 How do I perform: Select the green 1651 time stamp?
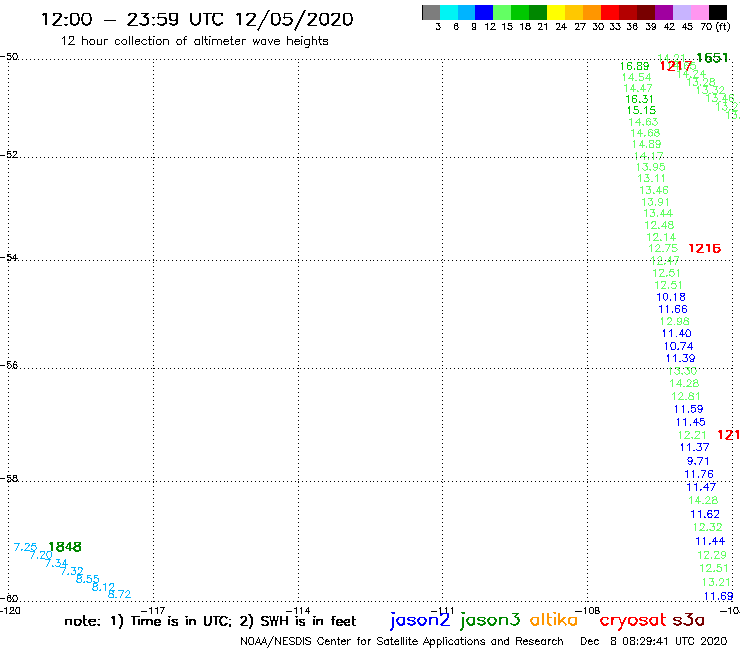pos(712,58)
